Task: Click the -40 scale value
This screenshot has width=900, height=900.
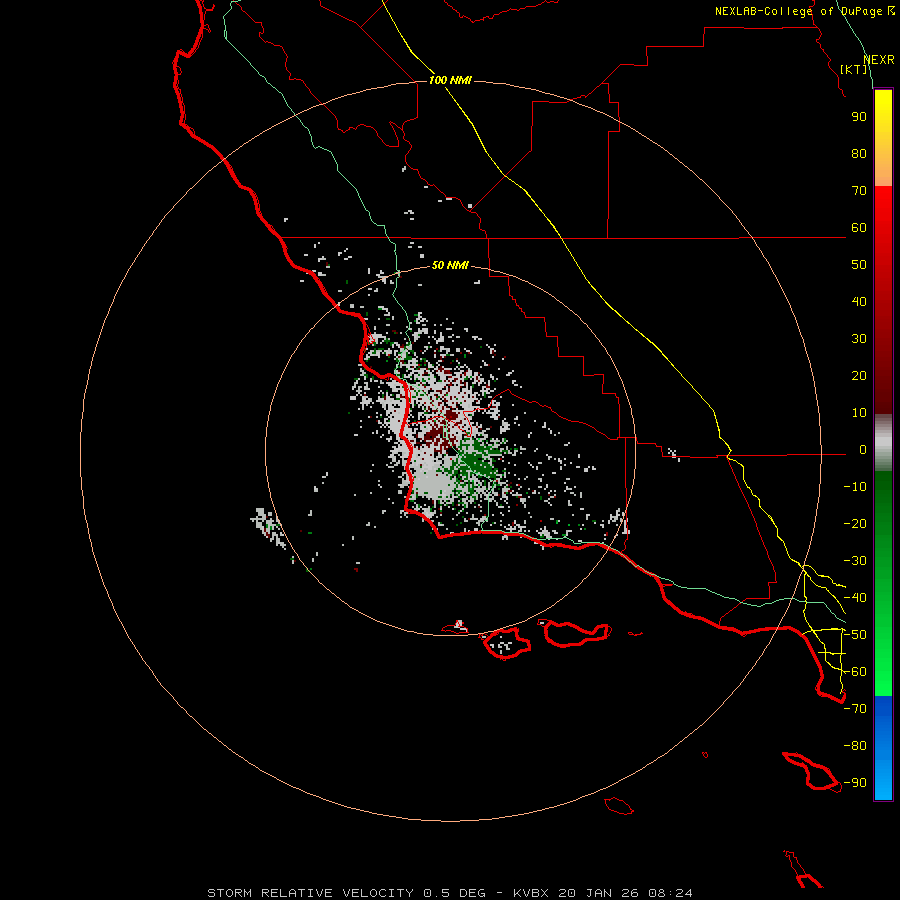Action: tap(855, 598)
